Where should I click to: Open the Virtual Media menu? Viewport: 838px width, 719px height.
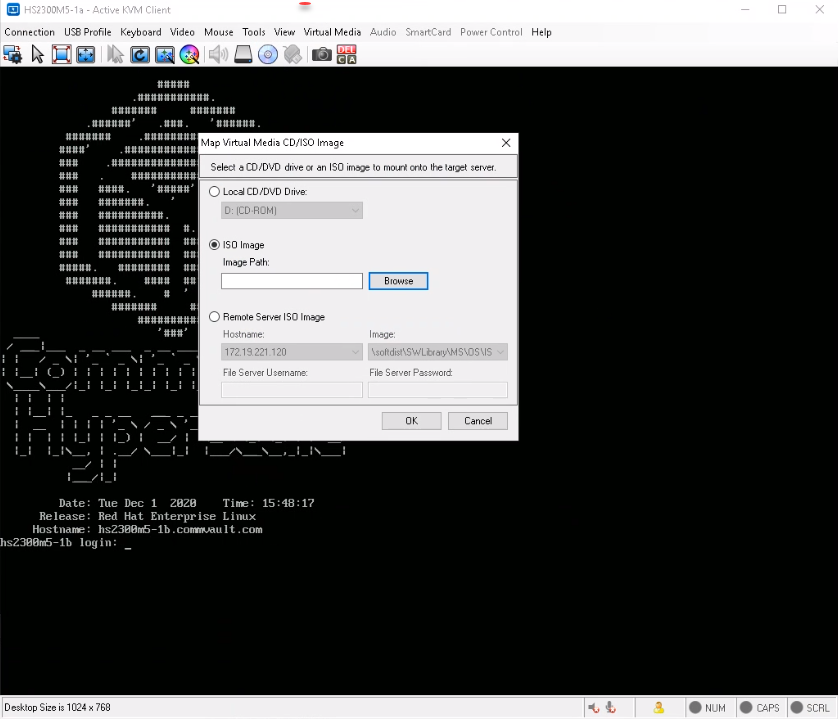click(332, 31)
